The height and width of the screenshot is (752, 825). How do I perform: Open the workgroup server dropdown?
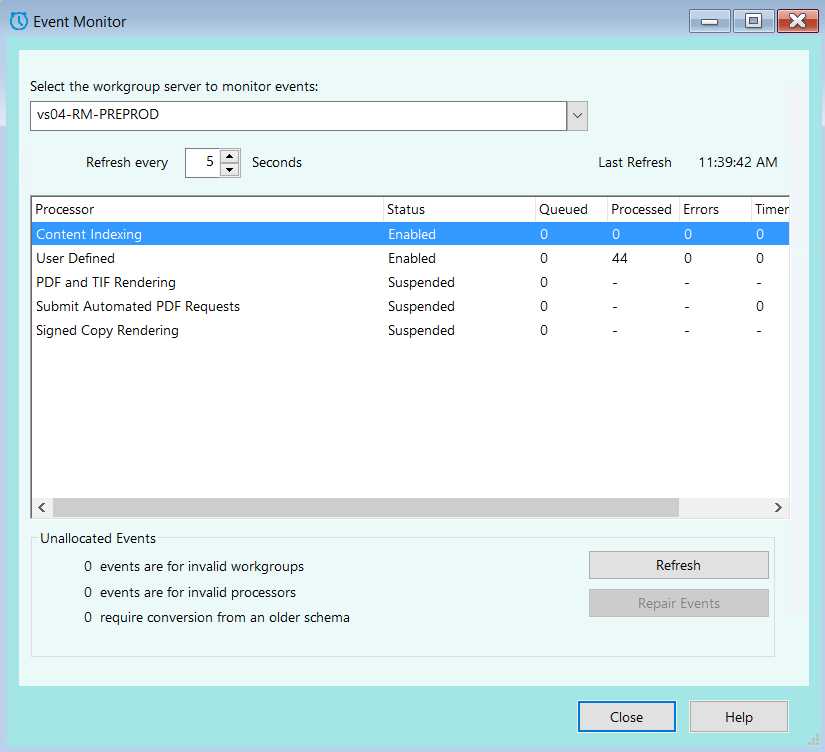(577, 116)
